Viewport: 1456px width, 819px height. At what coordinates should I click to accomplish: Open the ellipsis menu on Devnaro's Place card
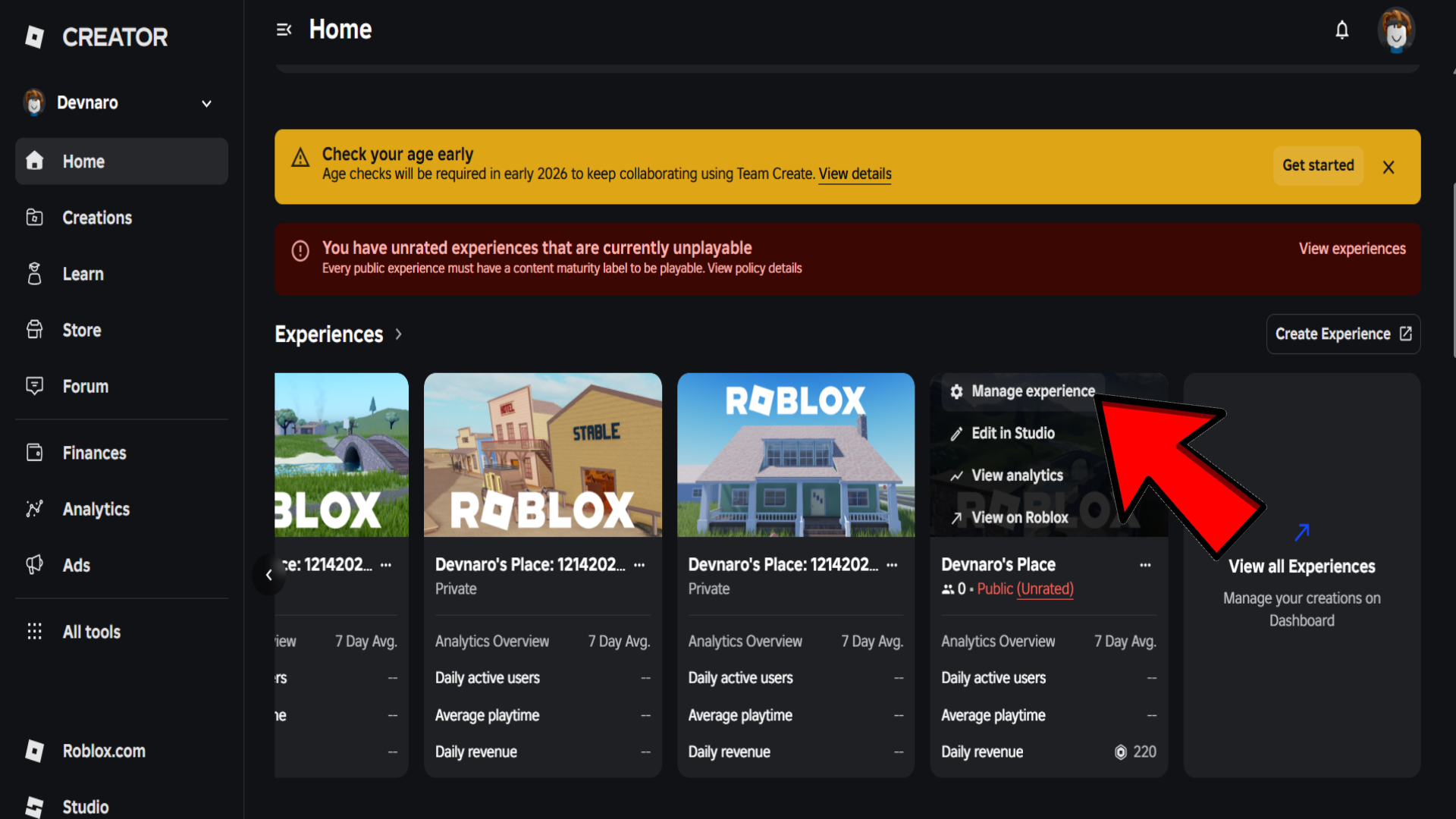point(1146,564)
